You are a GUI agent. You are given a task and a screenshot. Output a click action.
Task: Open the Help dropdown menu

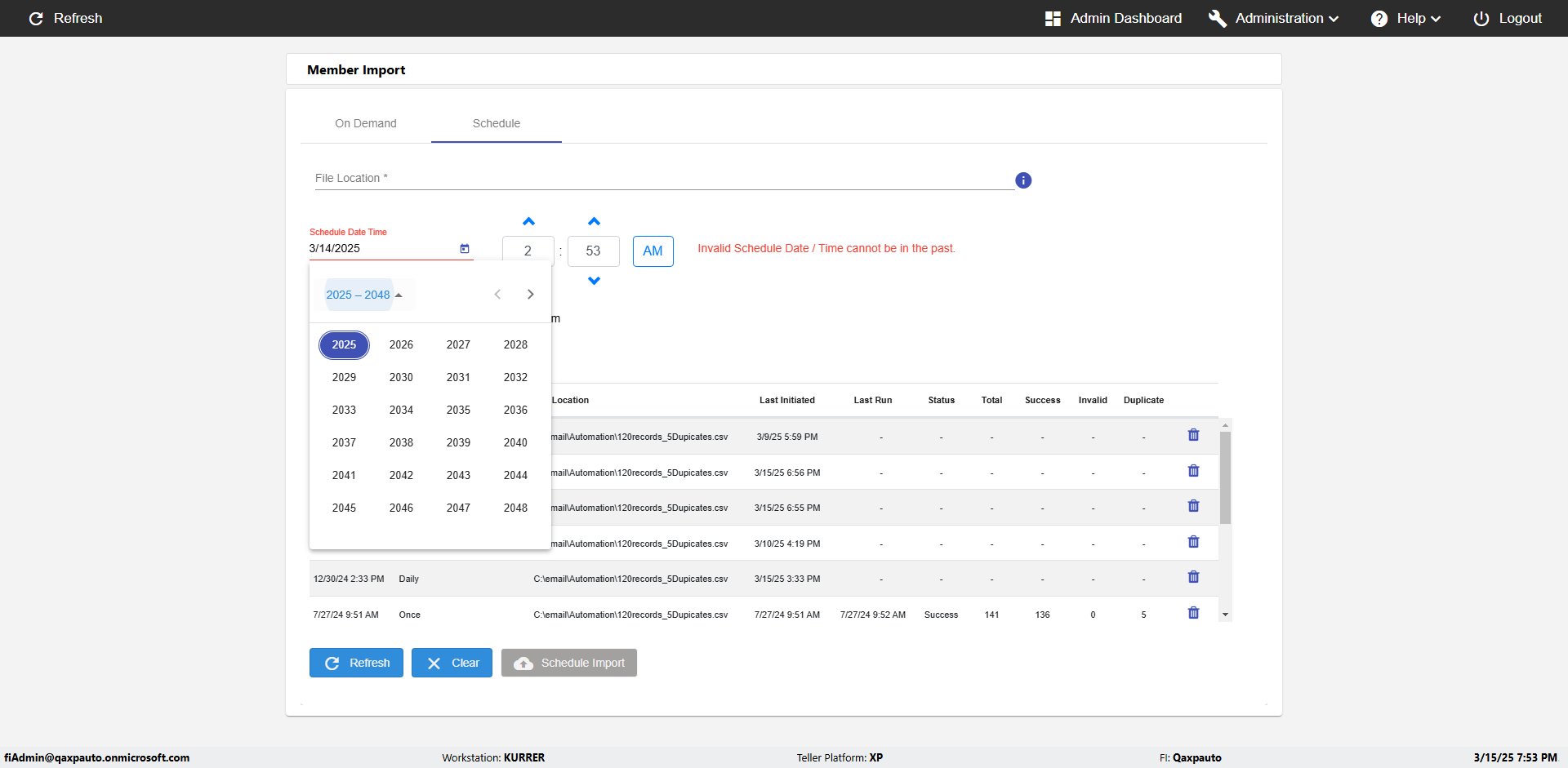1405,18
